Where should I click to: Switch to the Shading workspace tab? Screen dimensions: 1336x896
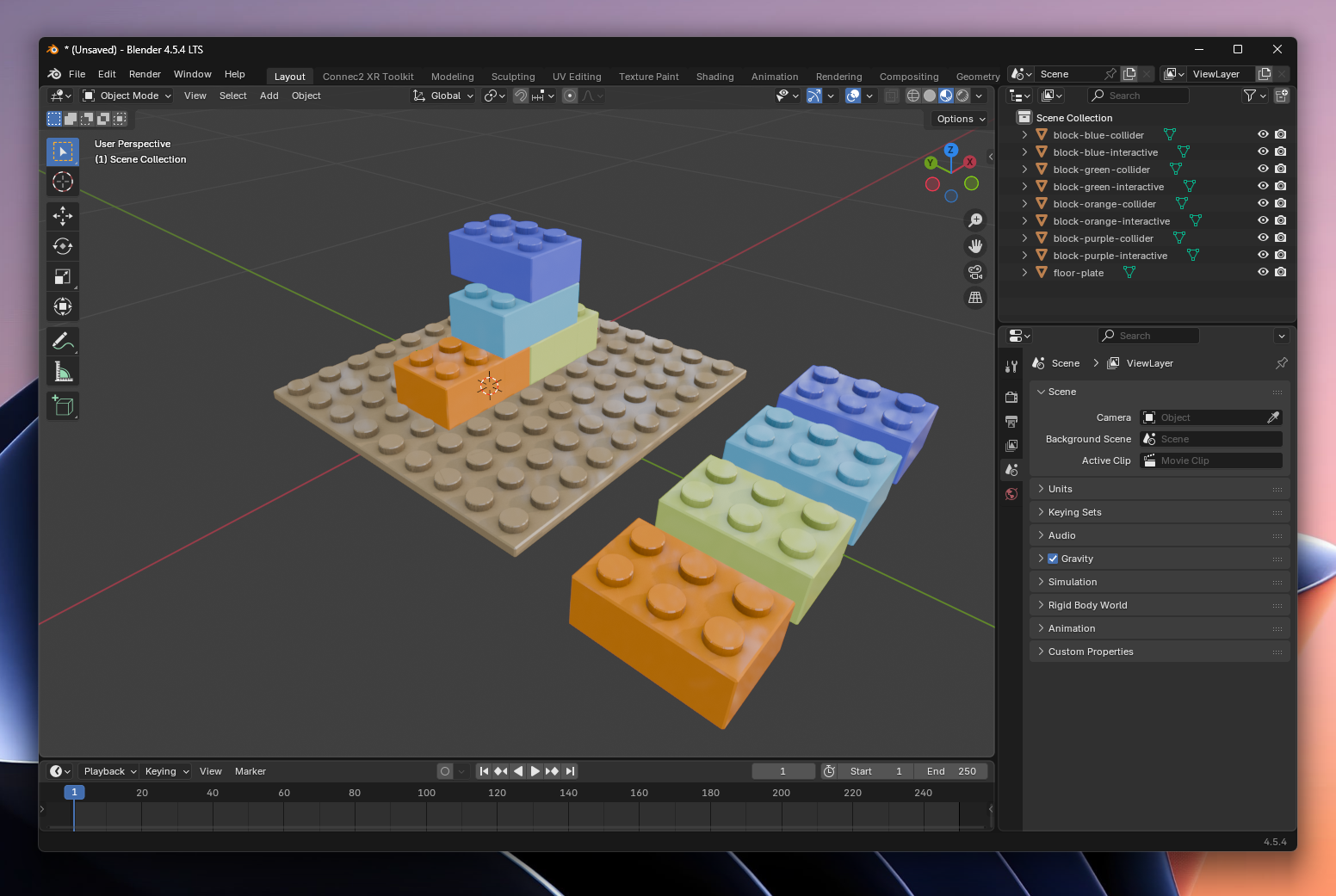click(714, 77)
